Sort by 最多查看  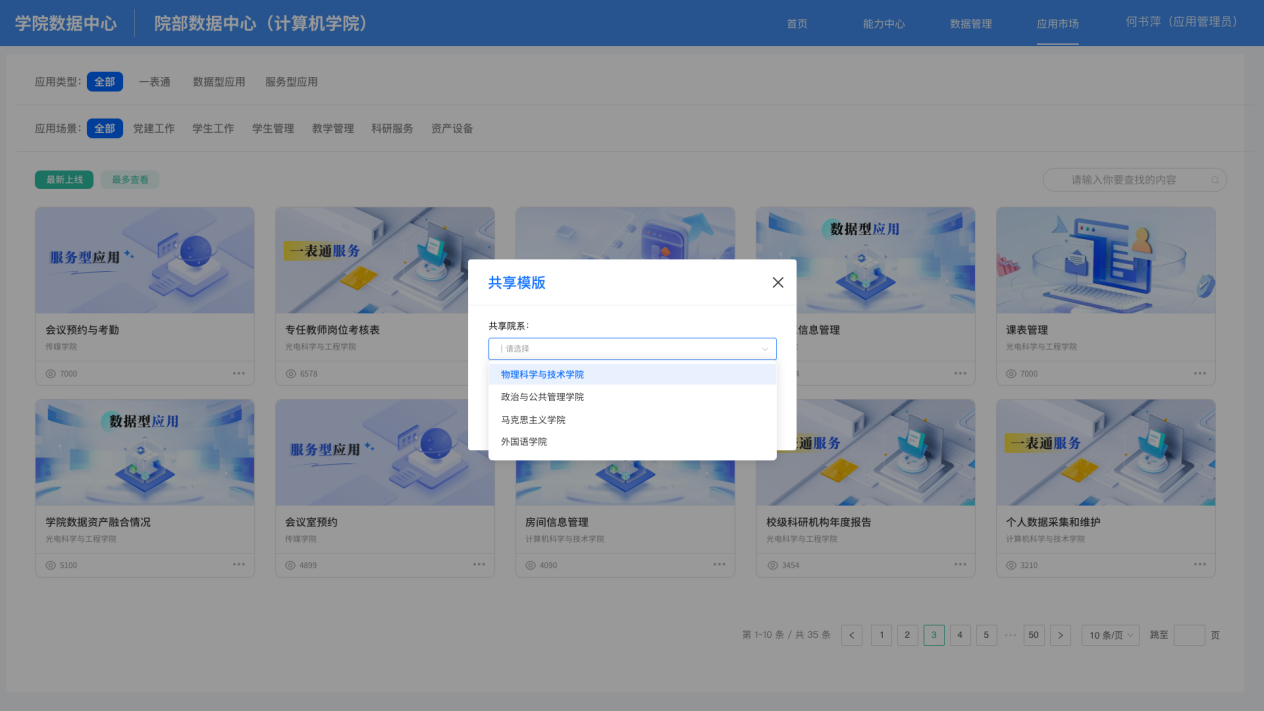(x=130, y=180)
